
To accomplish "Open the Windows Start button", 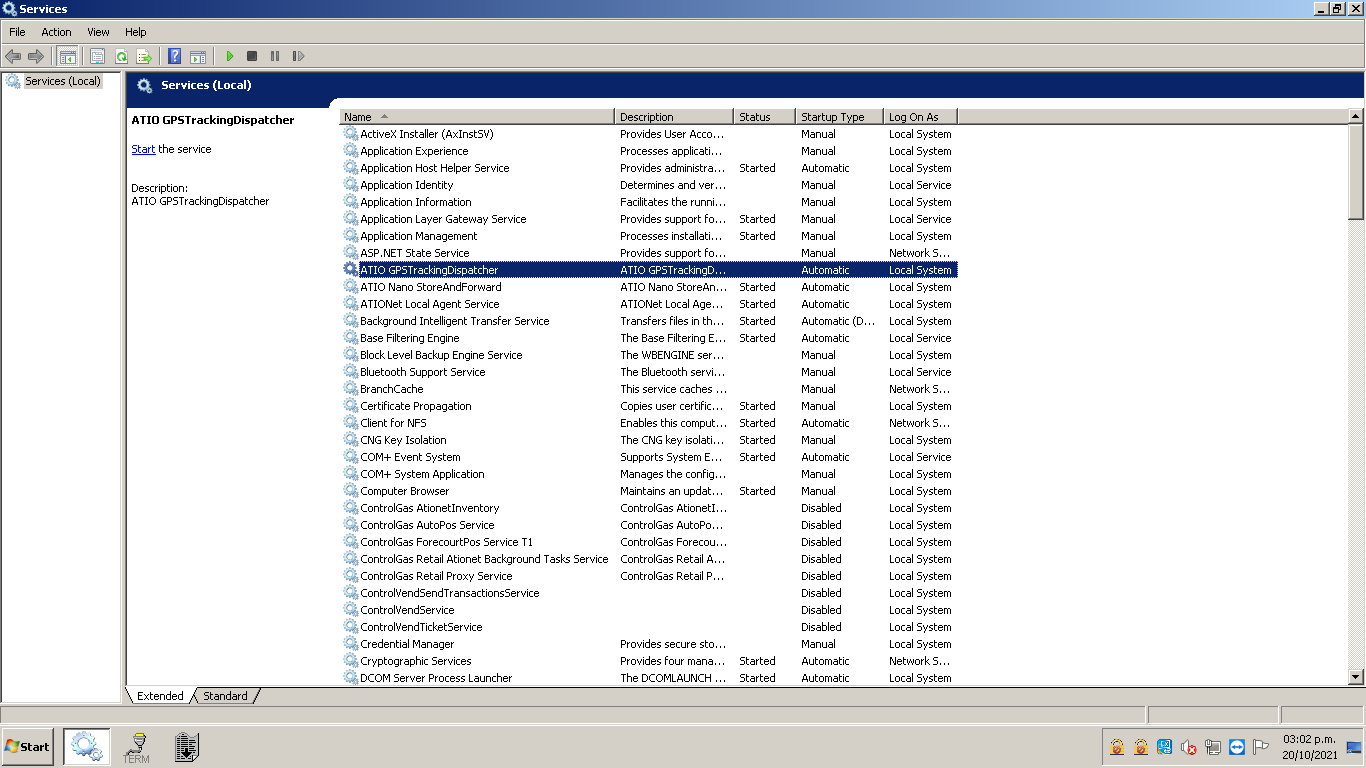I will coord(27,747).
